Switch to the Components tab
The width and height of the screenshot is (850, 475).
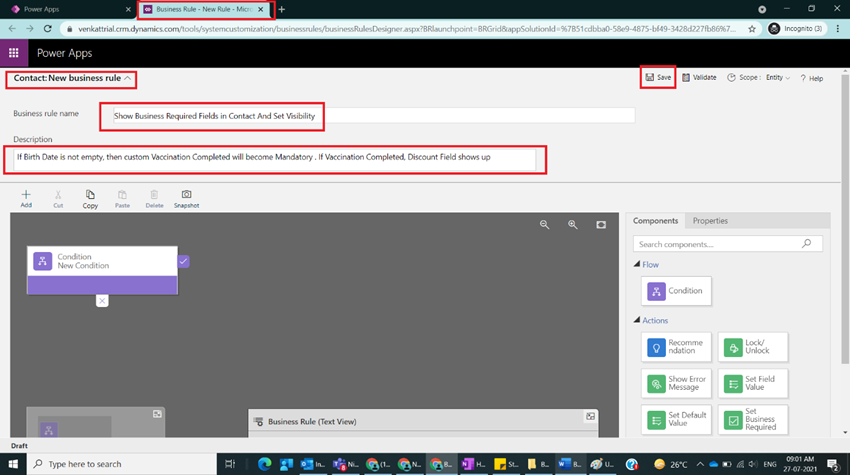pyautogui.click(x=655, y=221)
